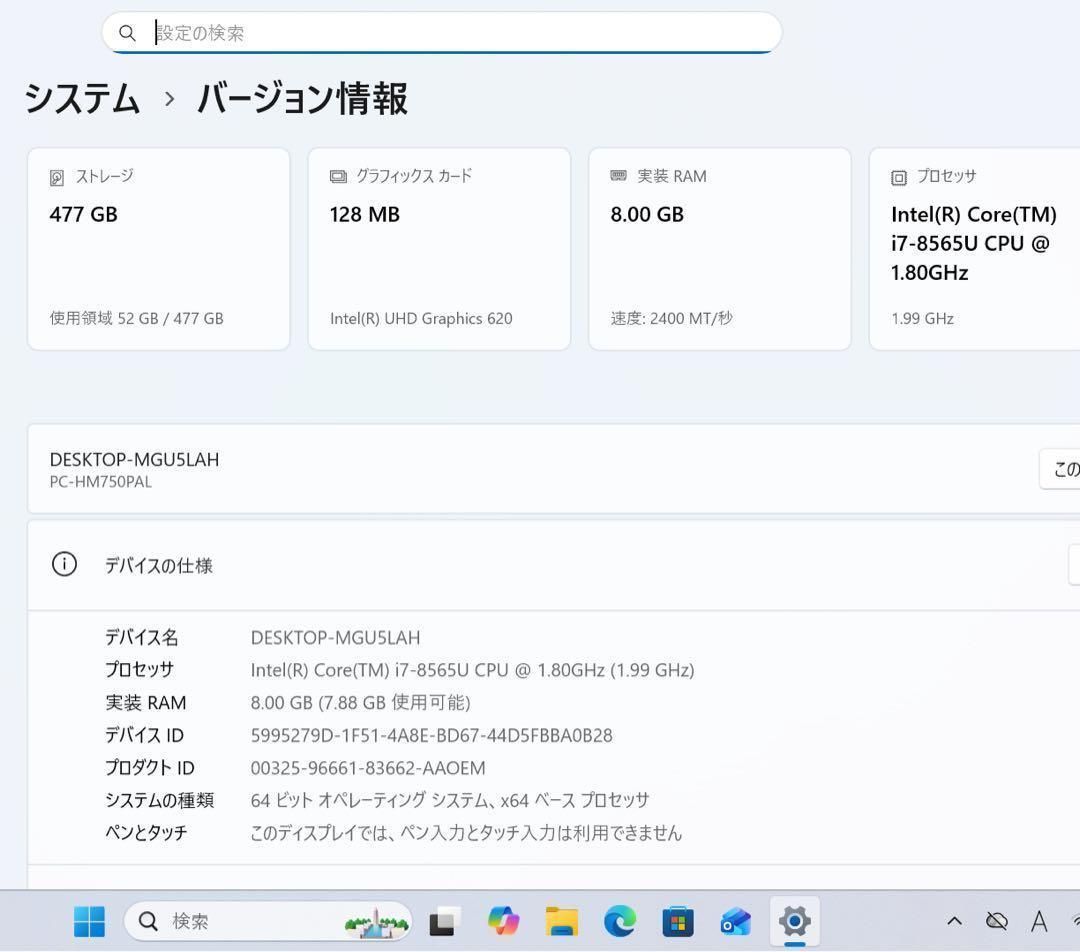Click the info icon beside デバイスの仕様
The height and width of the screenshot is (952, 1080).
tap(64, 564)
